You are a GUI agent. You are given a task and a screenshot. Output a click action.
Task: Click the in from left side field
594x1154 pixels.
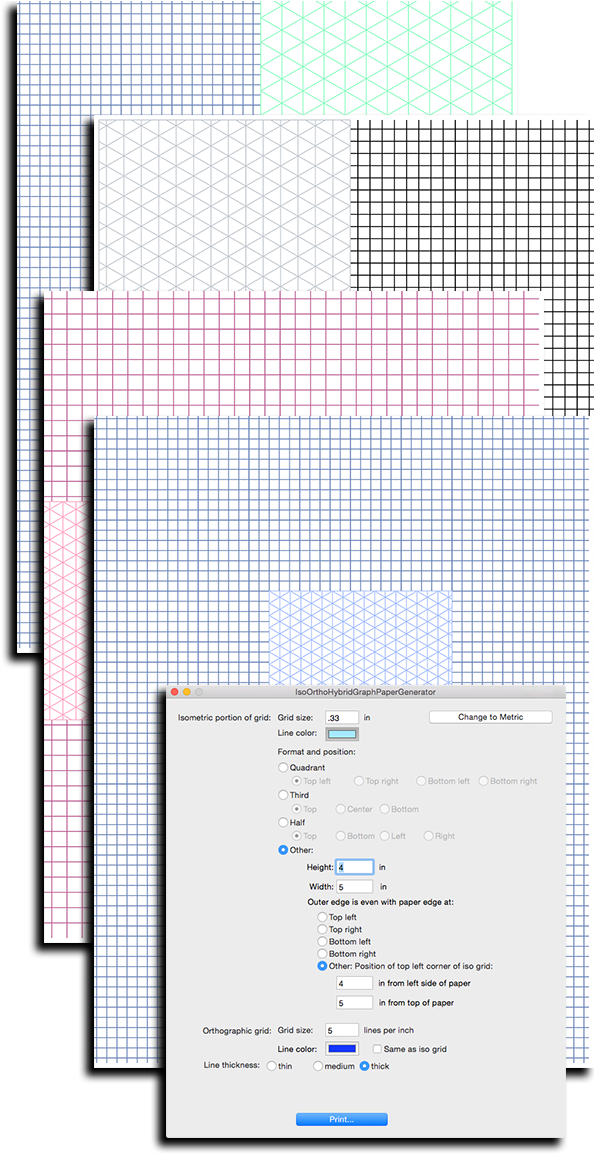355,983
